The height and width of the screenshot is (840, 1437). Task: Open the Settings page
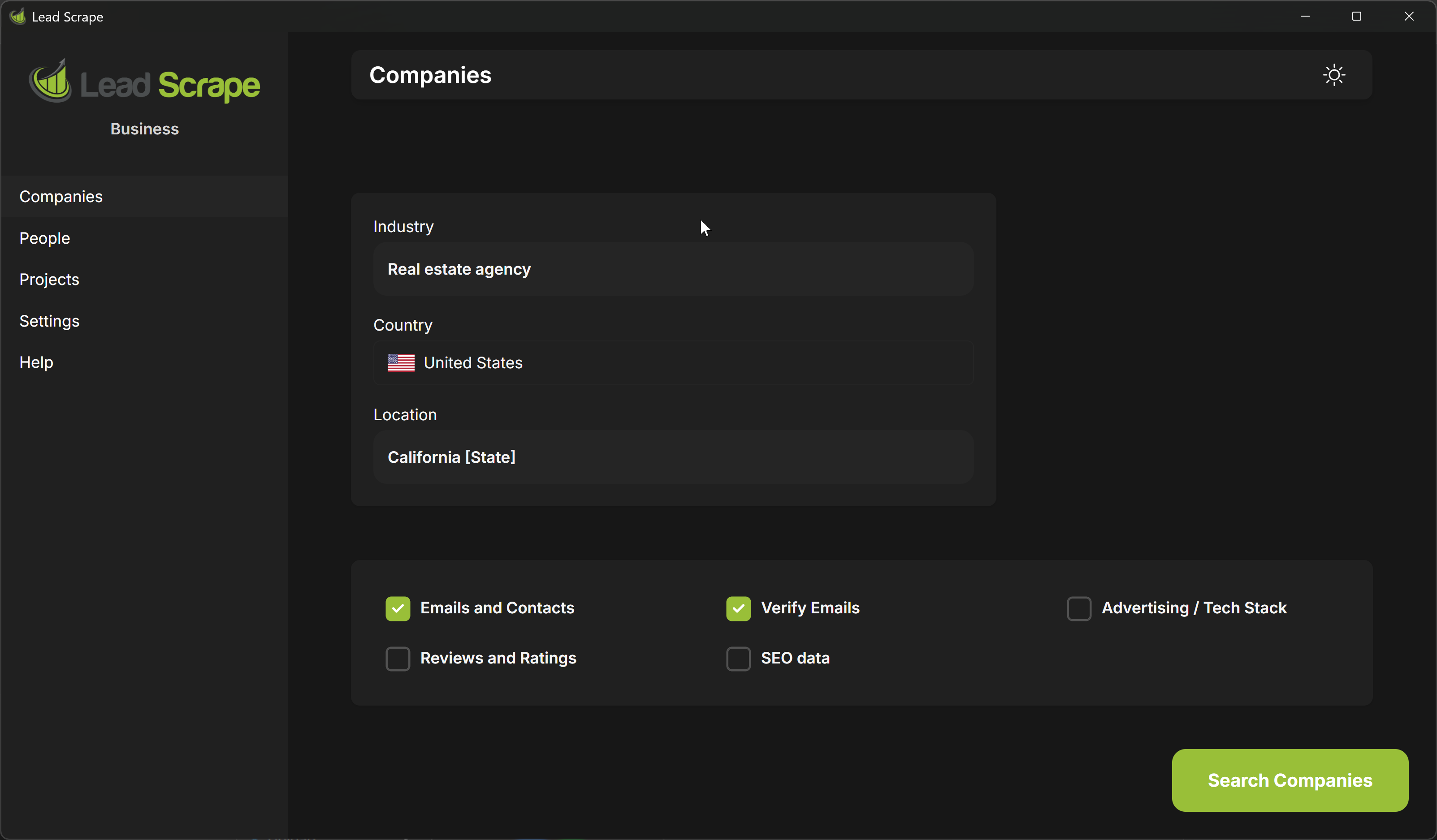click(49, 321)
